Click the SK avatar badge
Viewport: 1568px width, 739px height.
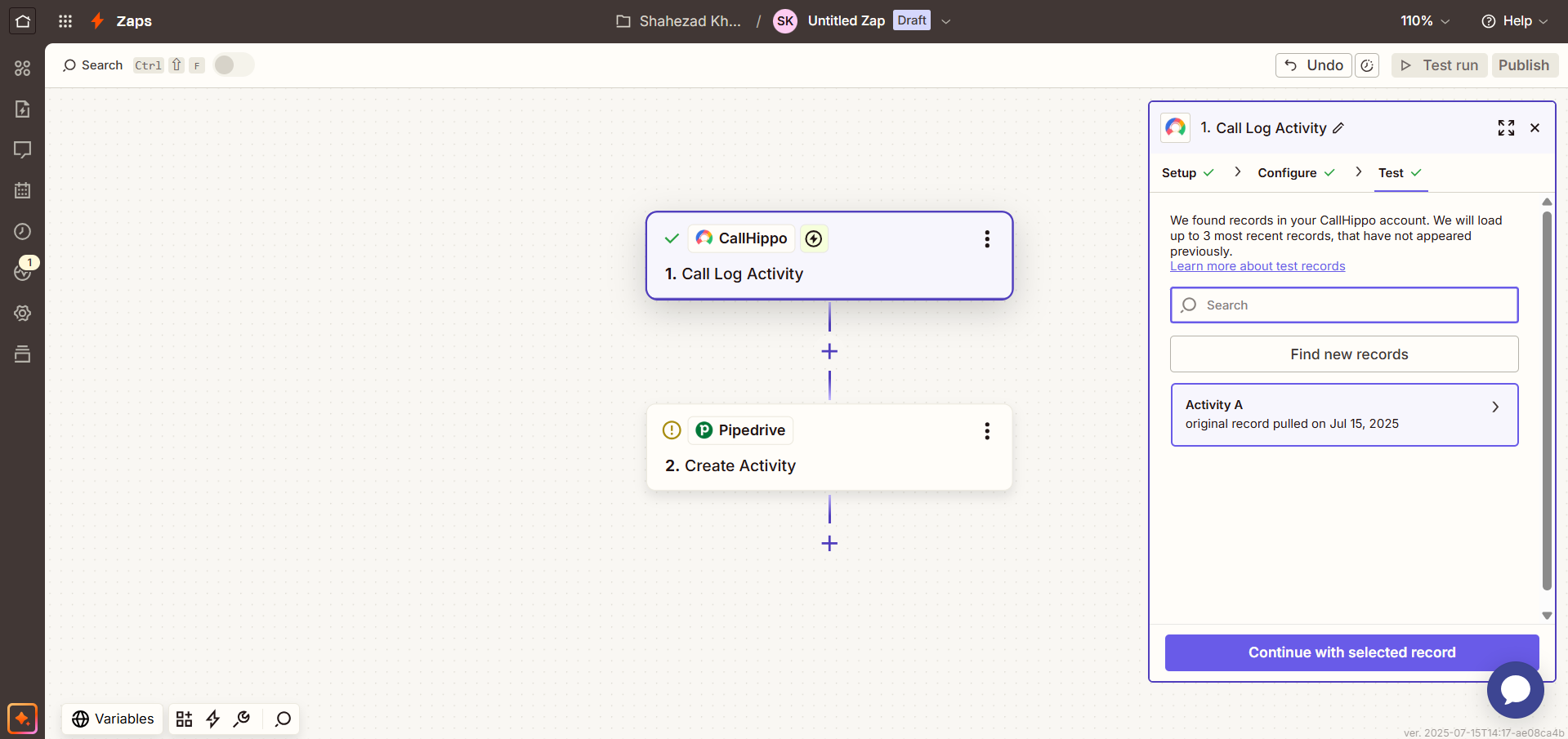pyautogui.click(x=785, y=21)
